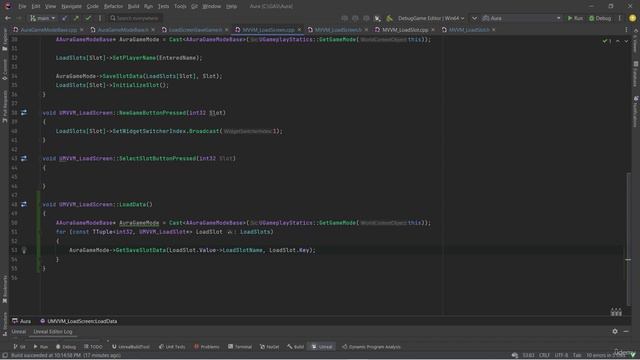Open the Git tool window
Viewport: 640px width, 360px height.
click(x=19, y=347)
